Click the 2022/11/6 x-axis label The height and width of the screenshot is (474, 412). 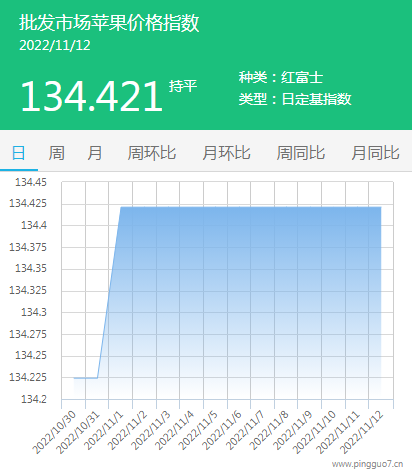(x=222, y=430)
